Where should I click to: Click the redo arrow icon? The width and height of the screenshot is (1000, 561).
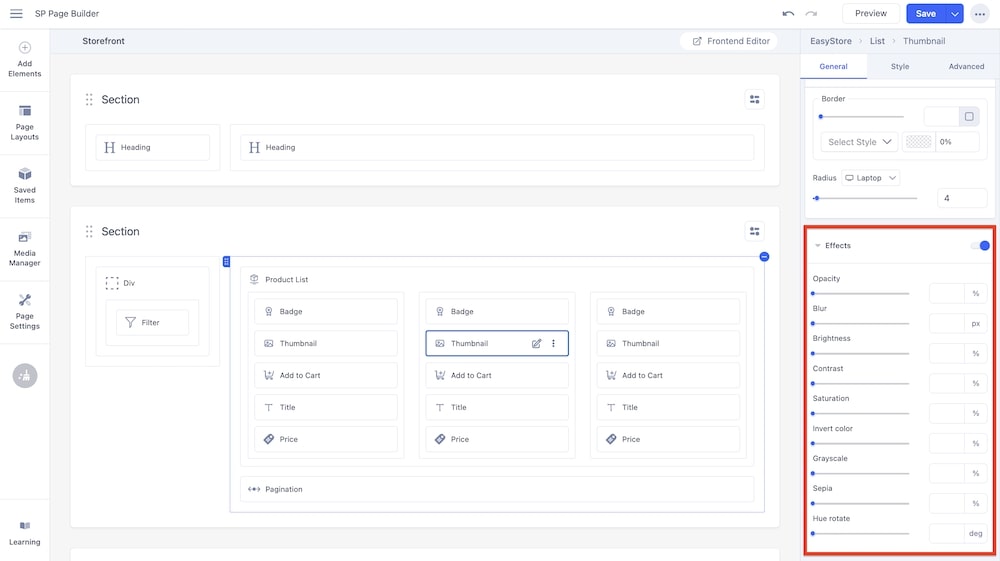811,13
